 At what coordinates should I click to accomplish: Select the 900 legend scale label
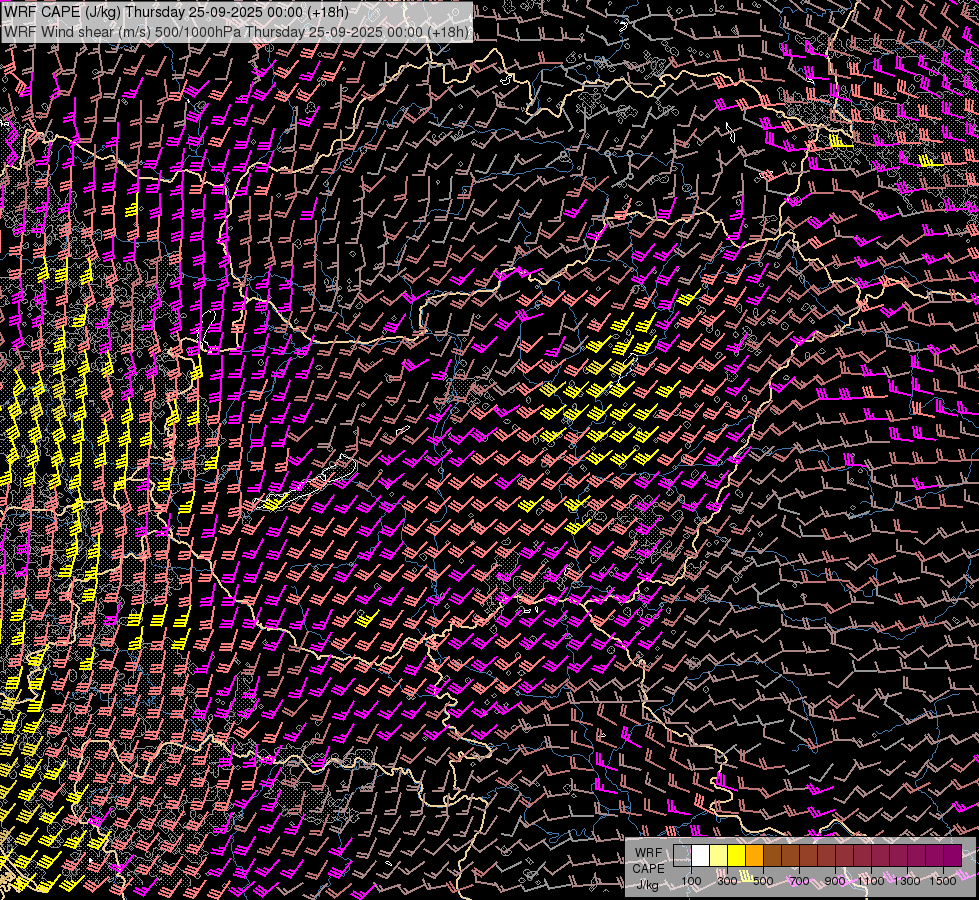(x=835, y=881)
